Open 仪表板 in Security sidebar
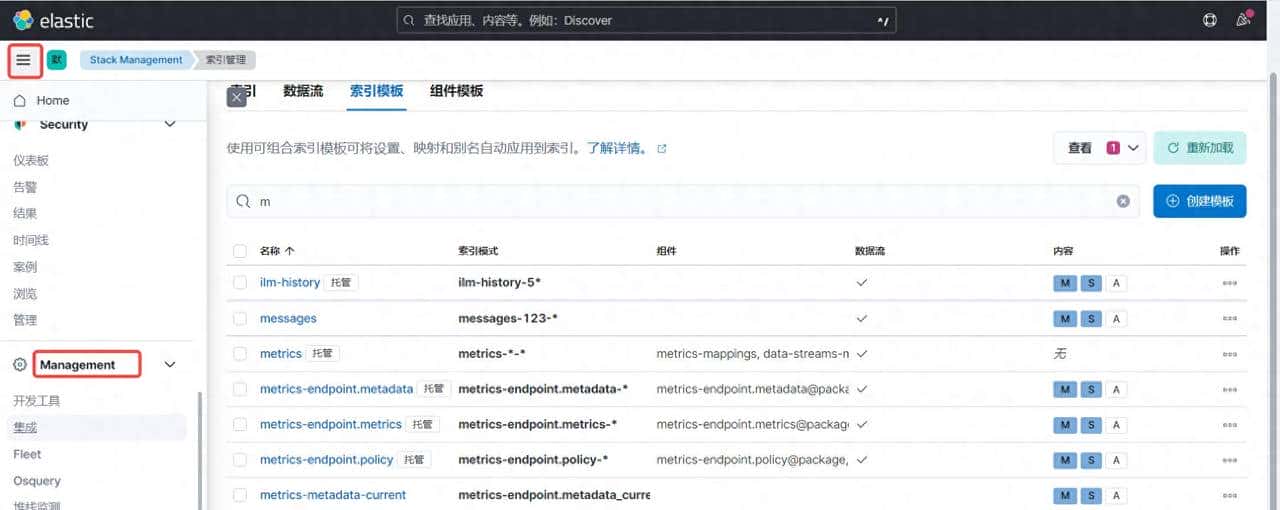This screenshot has width=1280, height=510. (31, 160)
